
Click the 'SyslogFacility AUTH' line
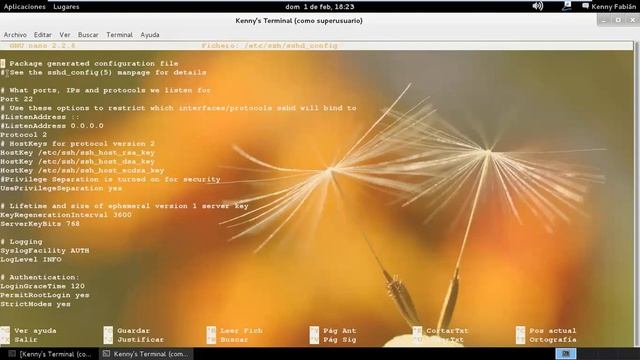pyautogui.click(x=45, y=251)
